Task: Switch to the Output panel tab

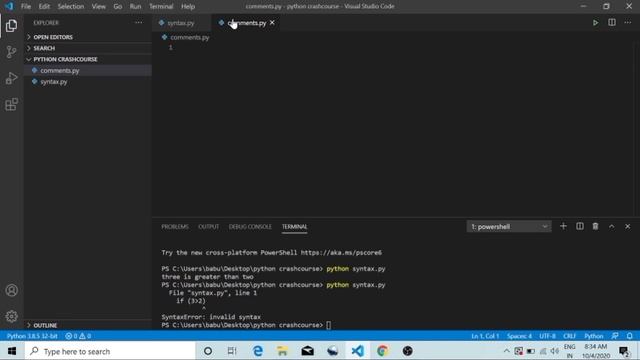Action: 209,227
